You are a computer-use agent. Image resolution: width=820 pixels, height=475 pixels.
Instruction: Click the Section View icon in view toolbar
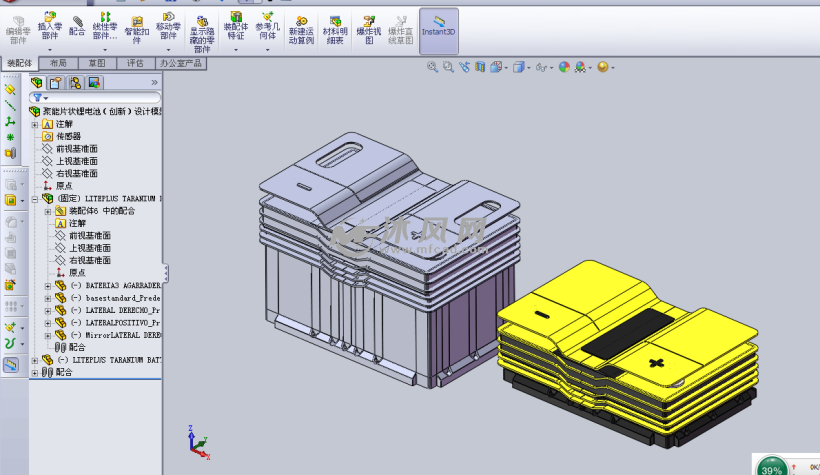pos(481,67)
